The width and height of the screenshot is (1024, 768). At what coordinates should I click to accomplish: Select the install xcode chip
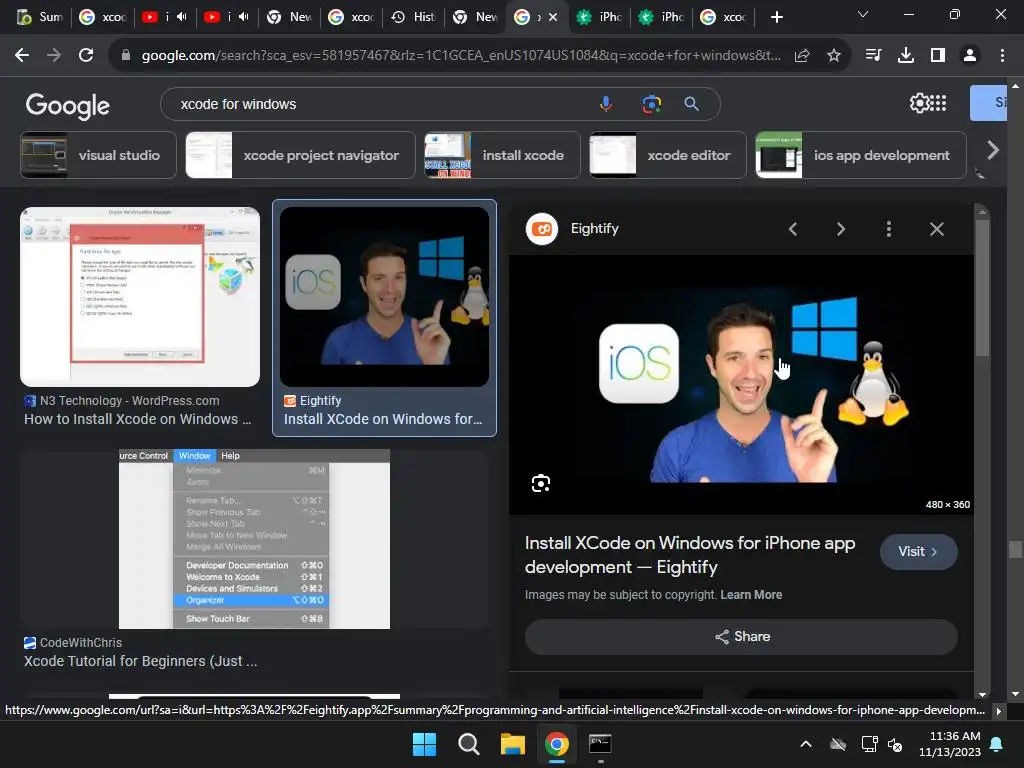502,155
